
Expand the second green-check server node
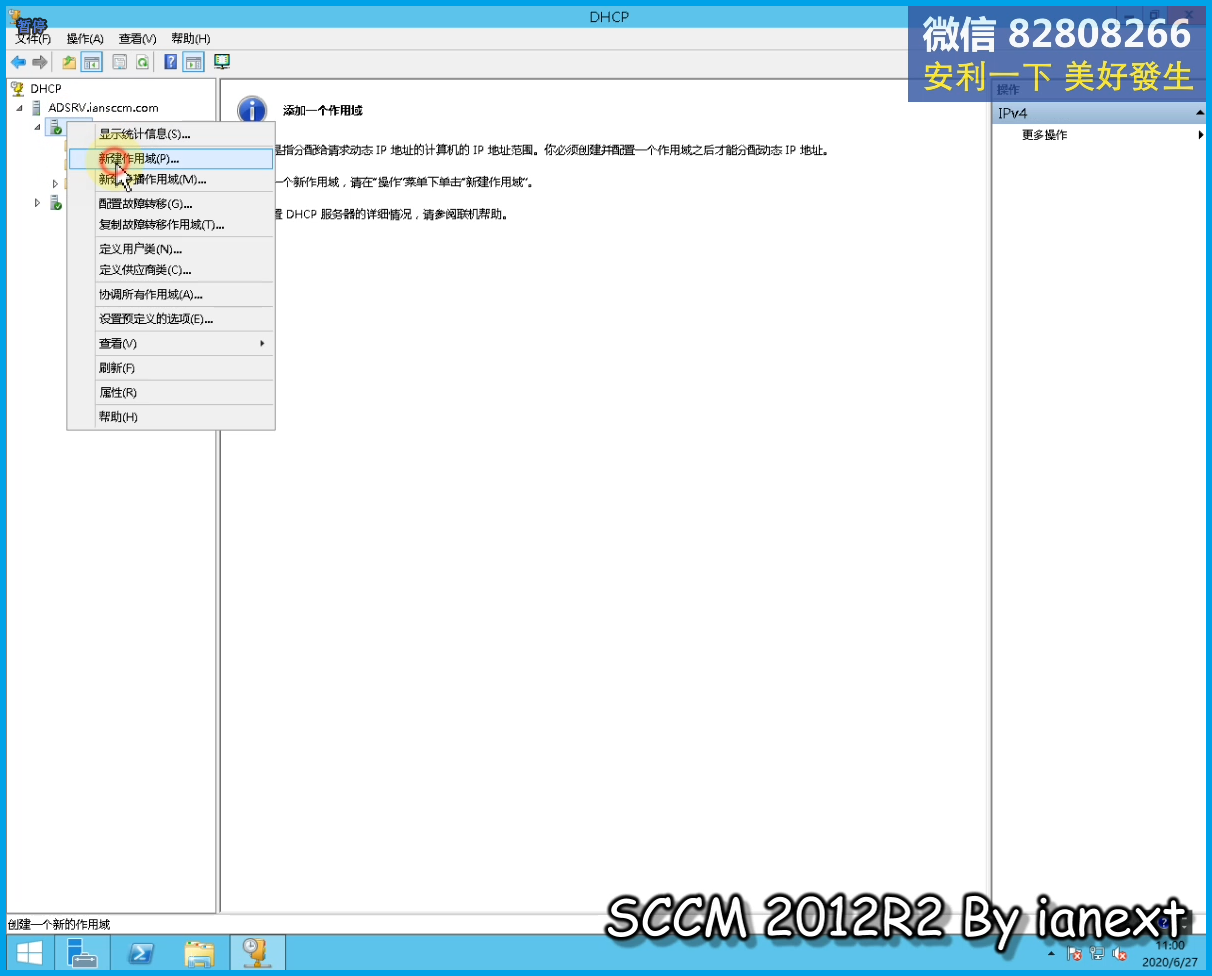tap(37, 203)
